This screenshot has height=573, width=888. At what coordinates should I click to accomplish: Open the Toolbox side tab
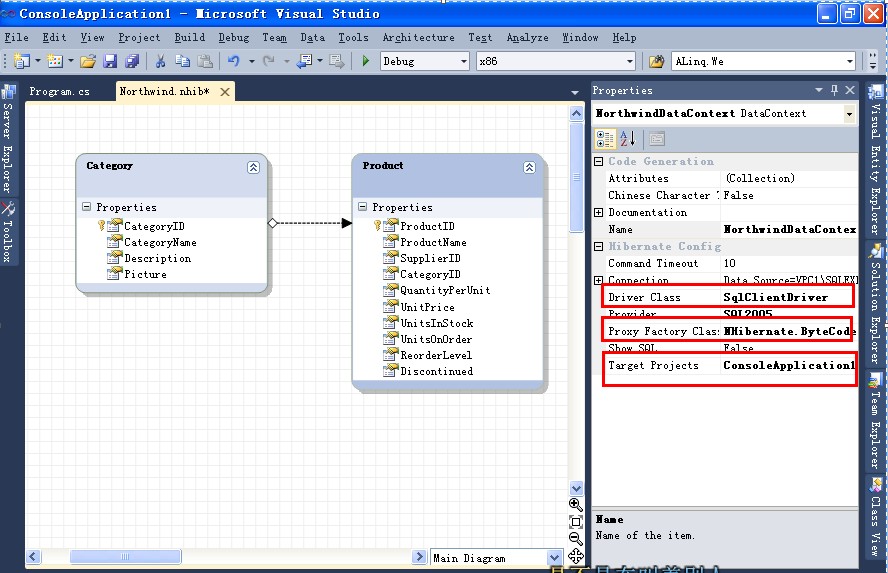click(x=8, y=232)
